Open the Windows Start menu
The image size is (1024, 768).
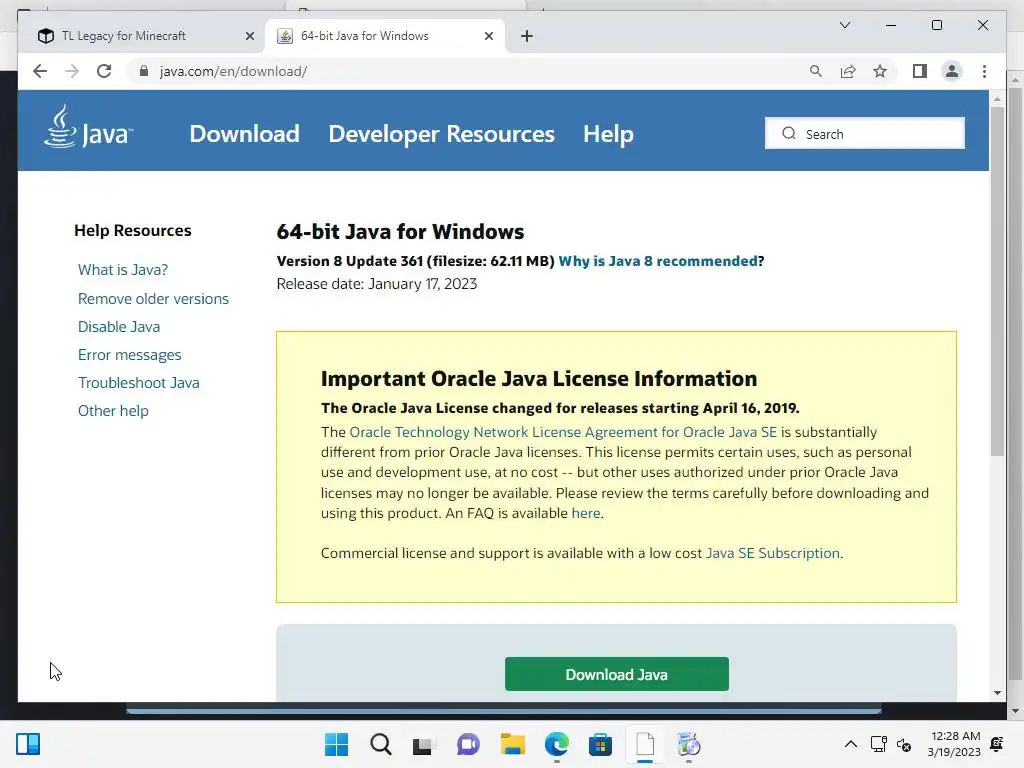coord(336,744)
